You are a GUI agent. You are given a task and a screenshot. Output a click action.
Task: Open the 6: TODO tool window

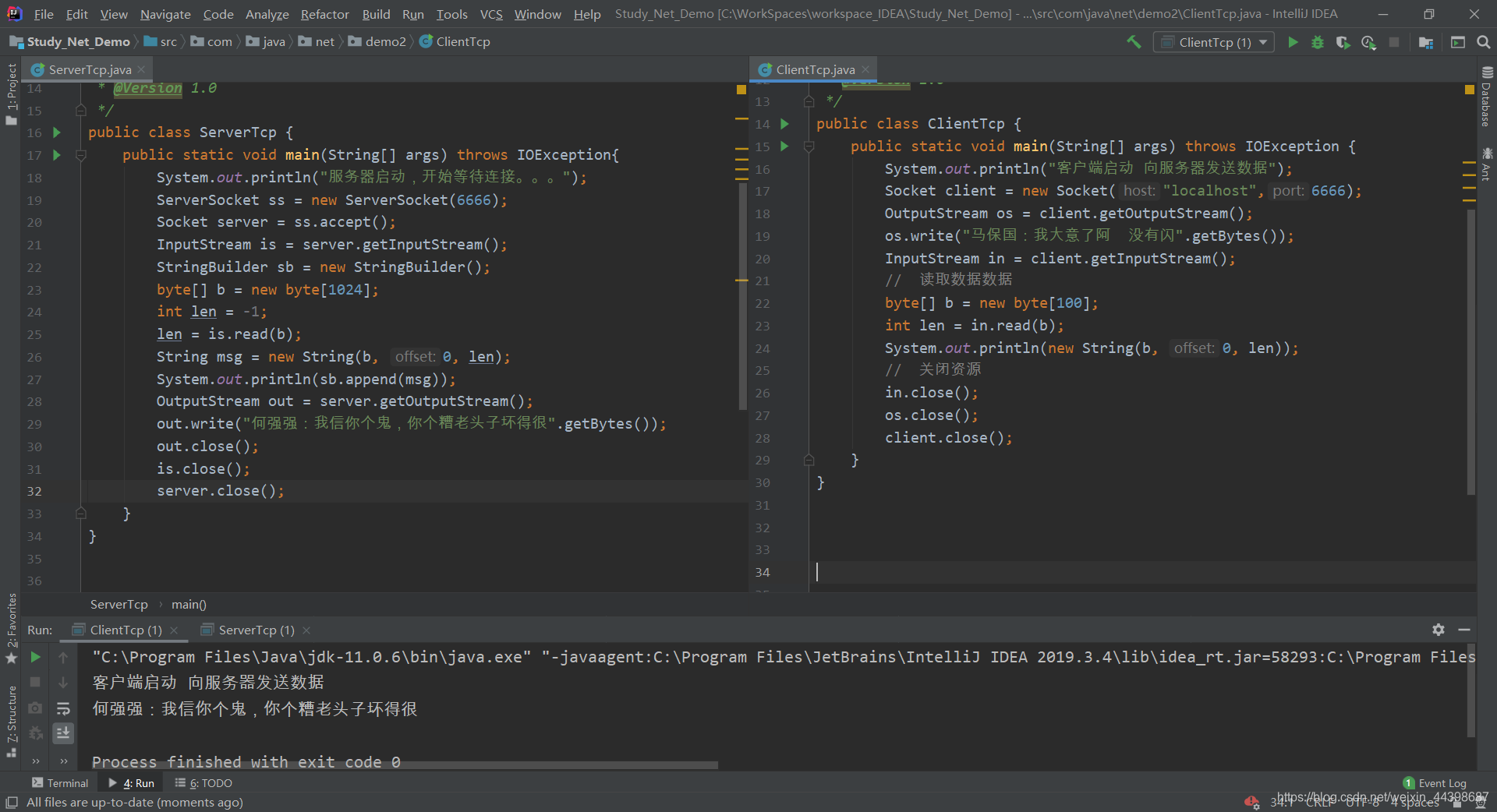click(203, 783)
